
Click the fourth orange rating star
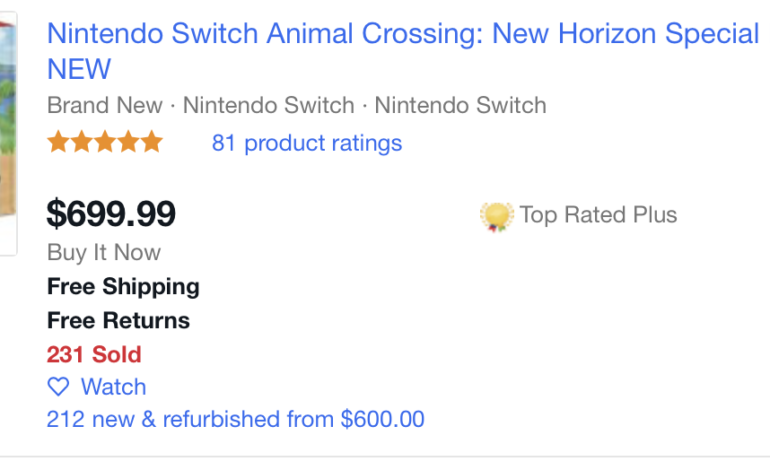point(127,142)
